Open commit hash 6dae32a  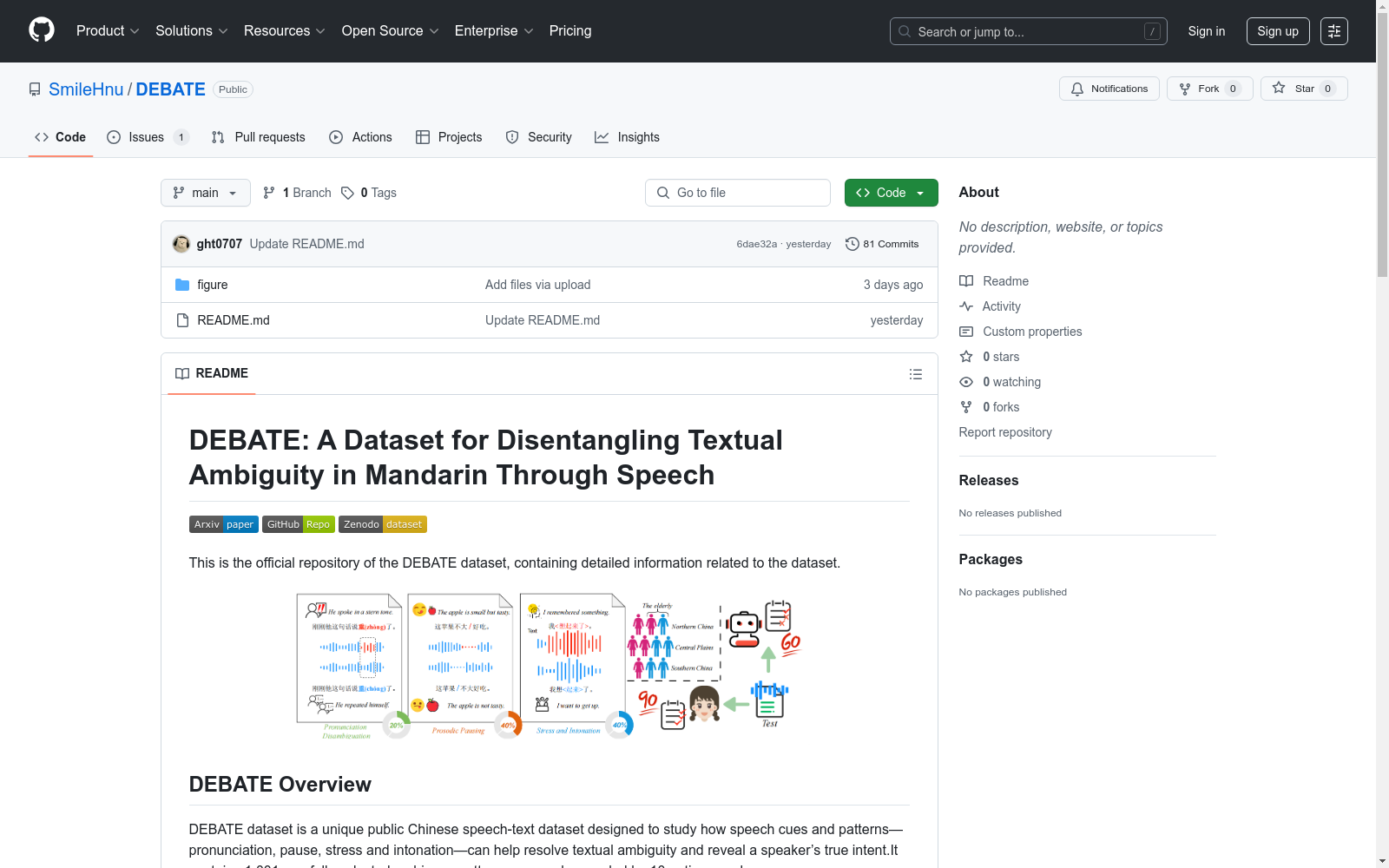757,244
